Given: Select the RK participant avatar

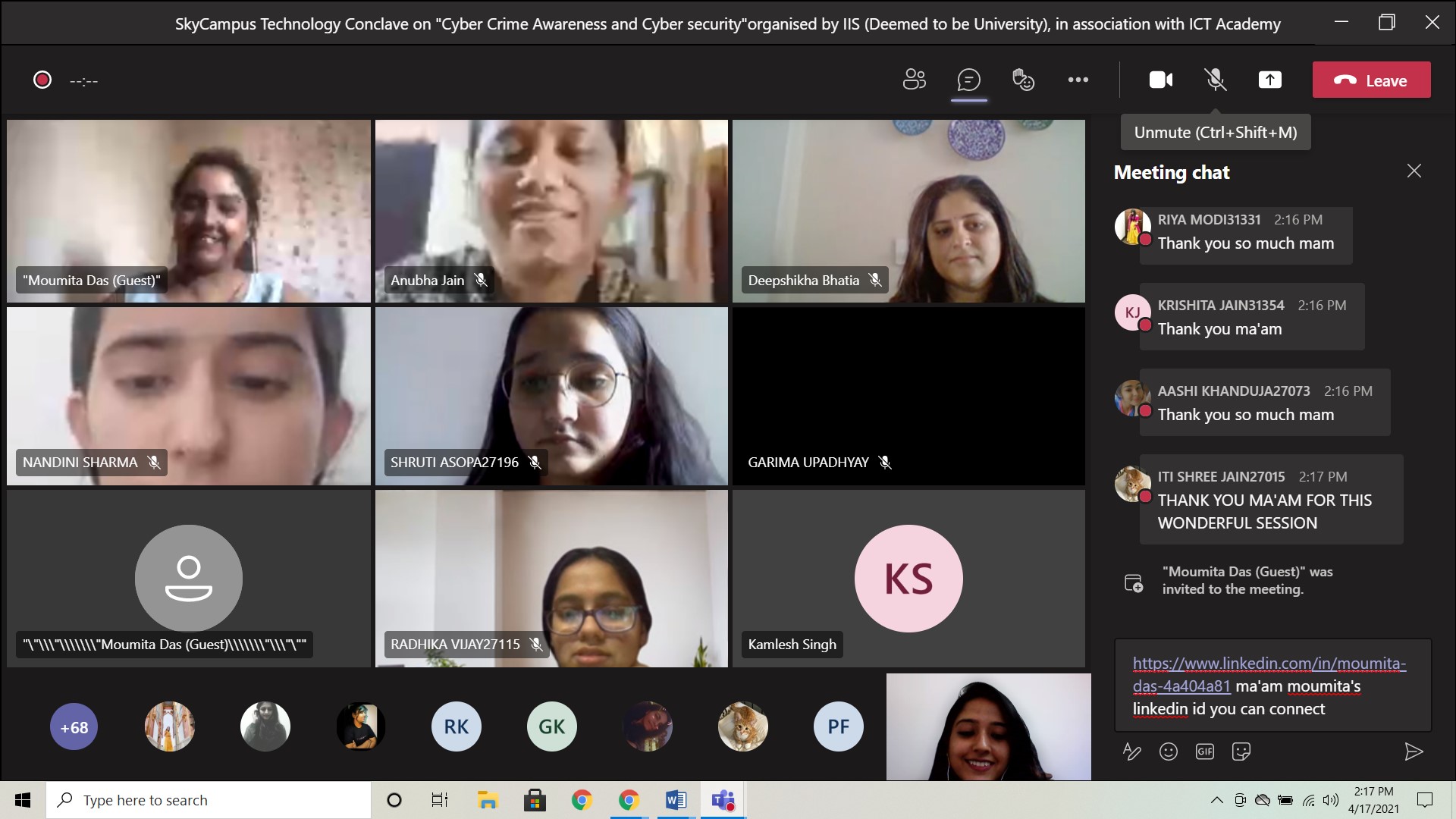Looking at the screenshot, I should pos(456,727).
